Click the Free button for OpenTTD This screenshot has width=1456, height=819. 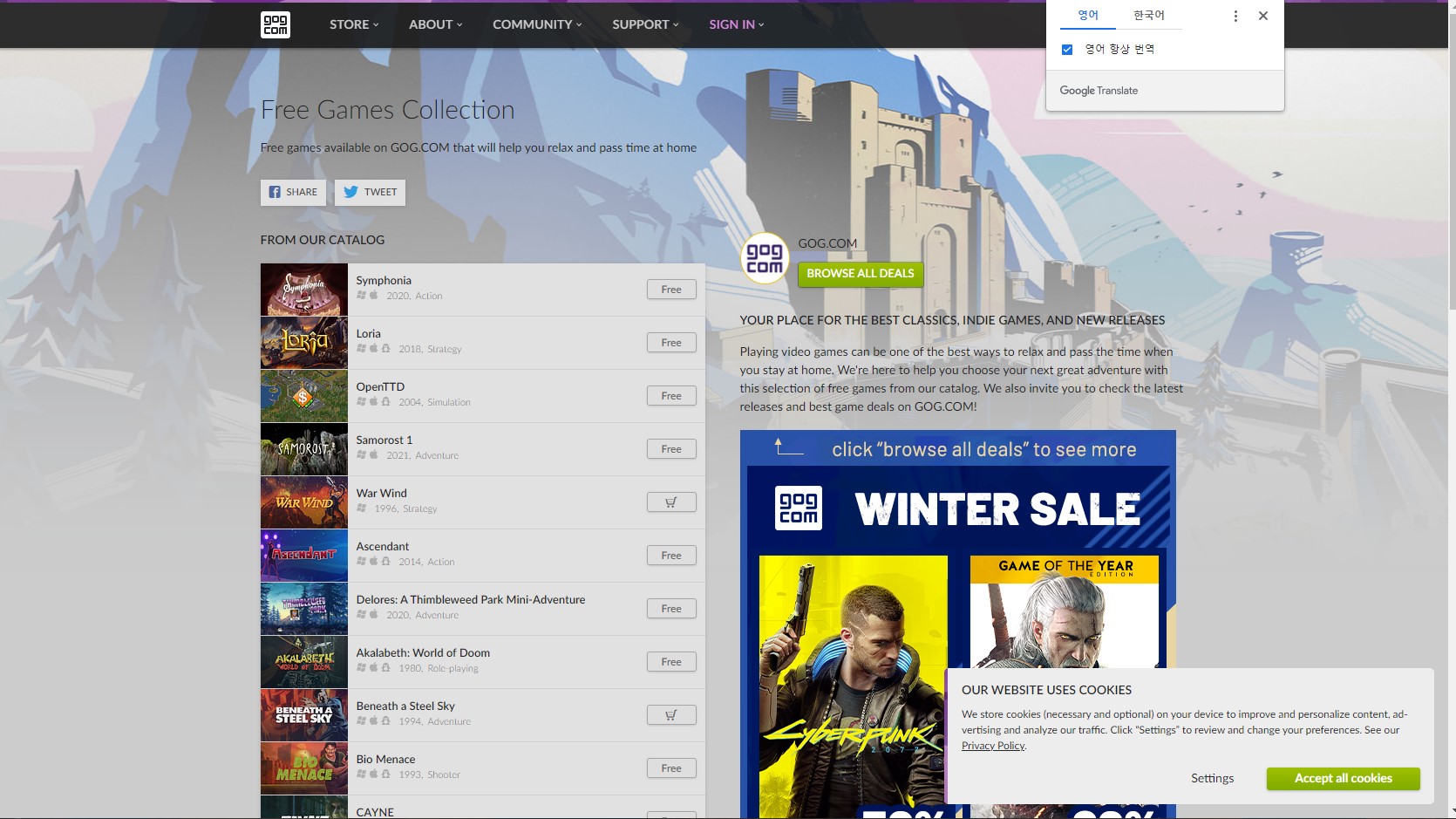(671, 396)
